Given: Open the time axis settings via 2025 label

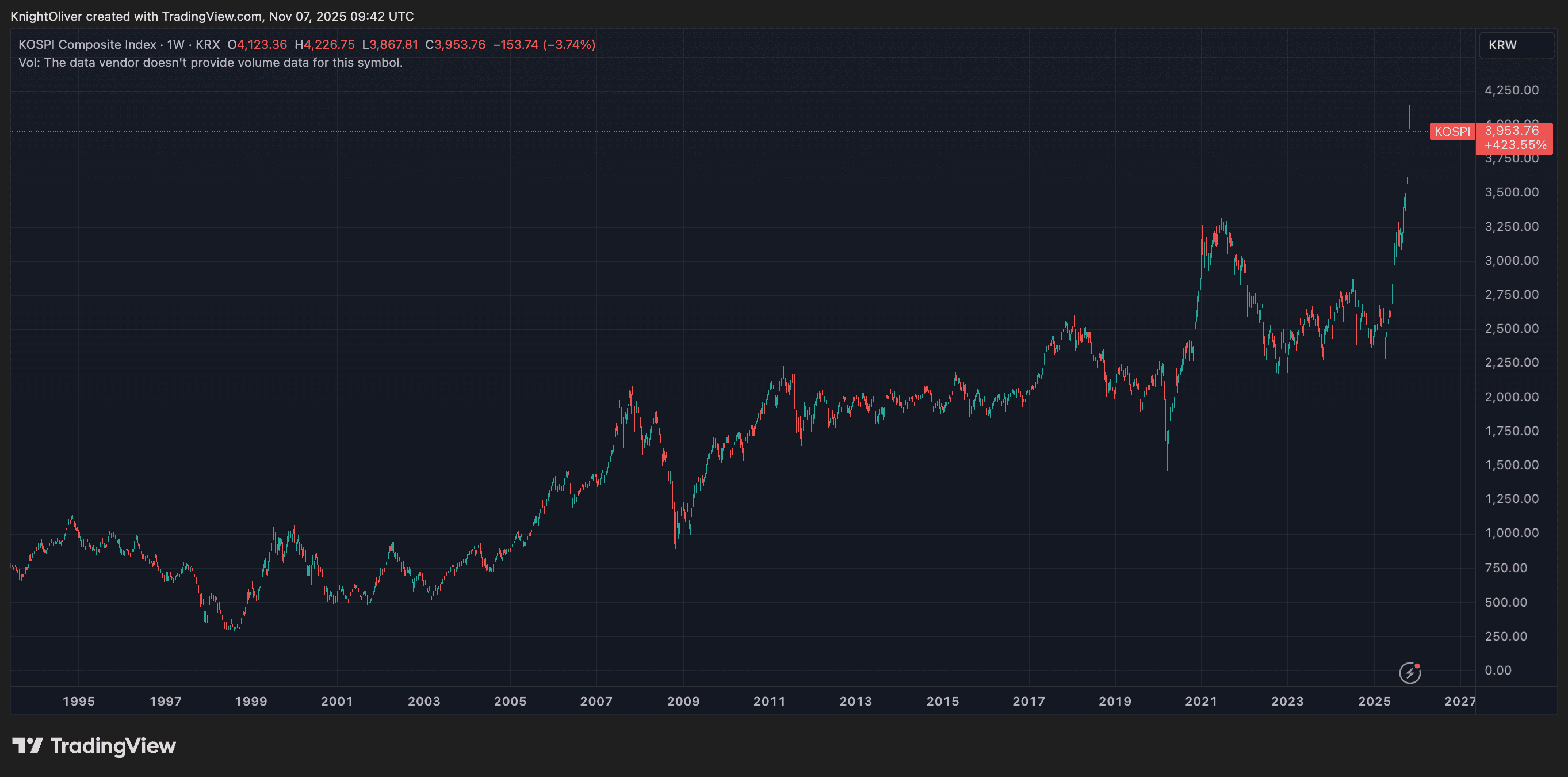Looking at the screenshot, I should (1374, 701).
